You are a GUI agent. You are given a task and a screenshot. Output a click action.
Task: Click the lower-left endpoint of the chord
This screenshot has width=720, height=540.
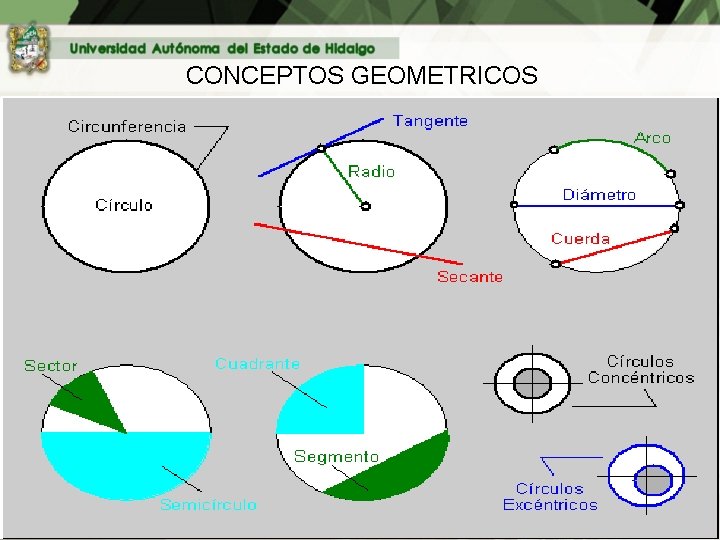click(556, 264)
